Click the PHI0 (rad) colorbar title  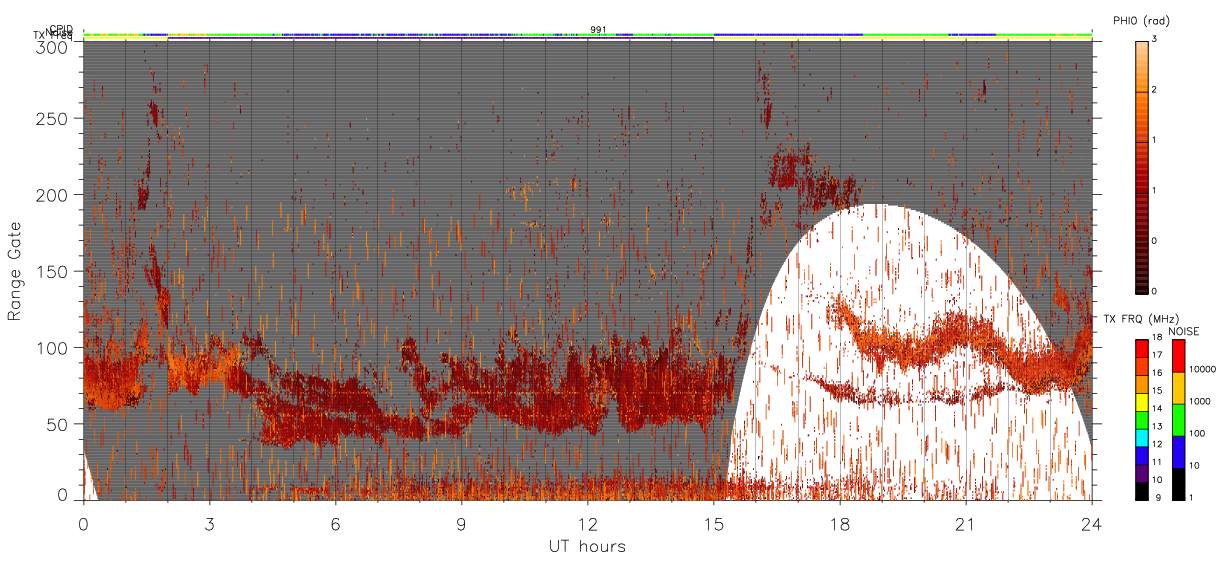point(1141,21)
